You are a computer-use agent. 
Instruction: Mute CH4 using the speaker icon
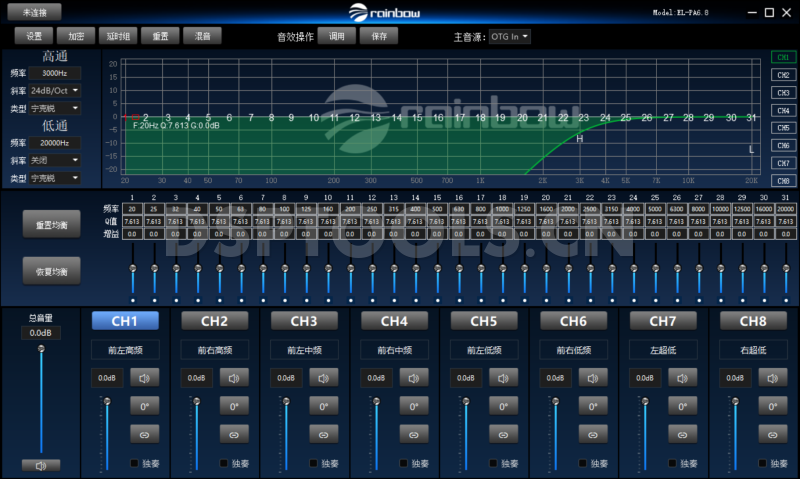click(x=414, y=378)
